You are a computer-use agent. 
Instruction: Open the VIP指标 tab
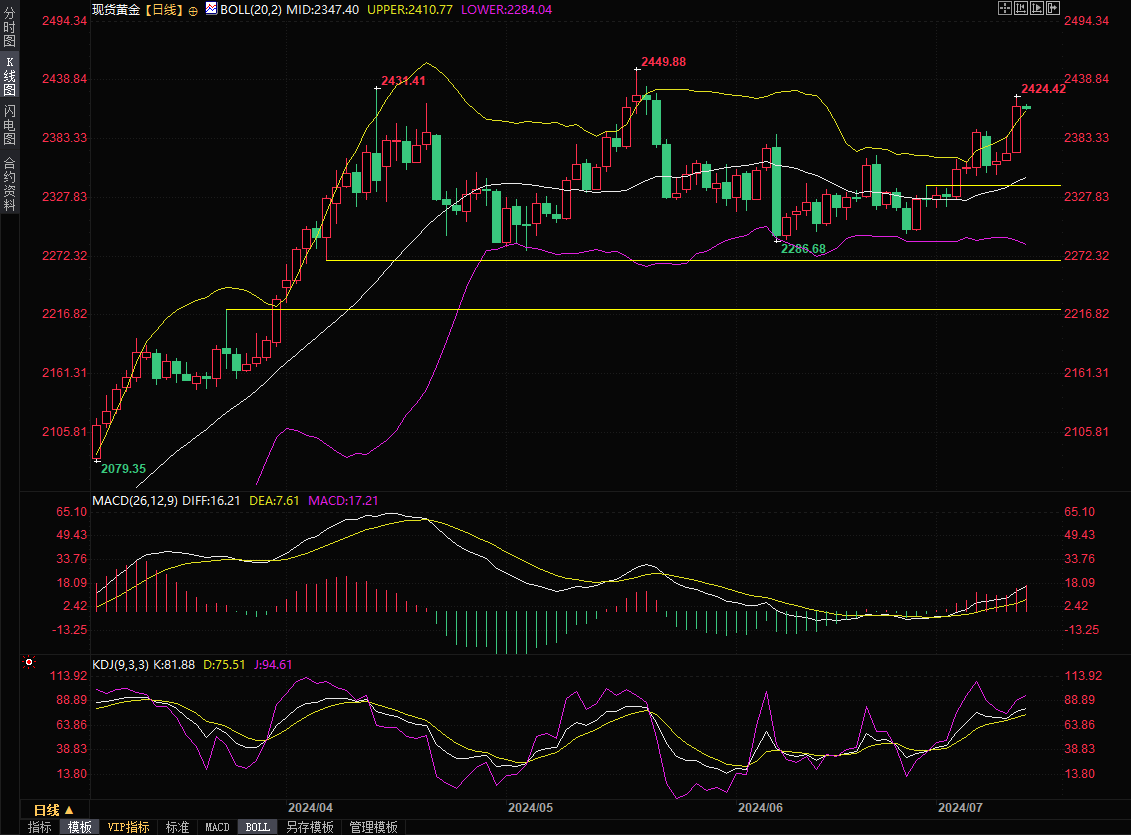point(129,827)
